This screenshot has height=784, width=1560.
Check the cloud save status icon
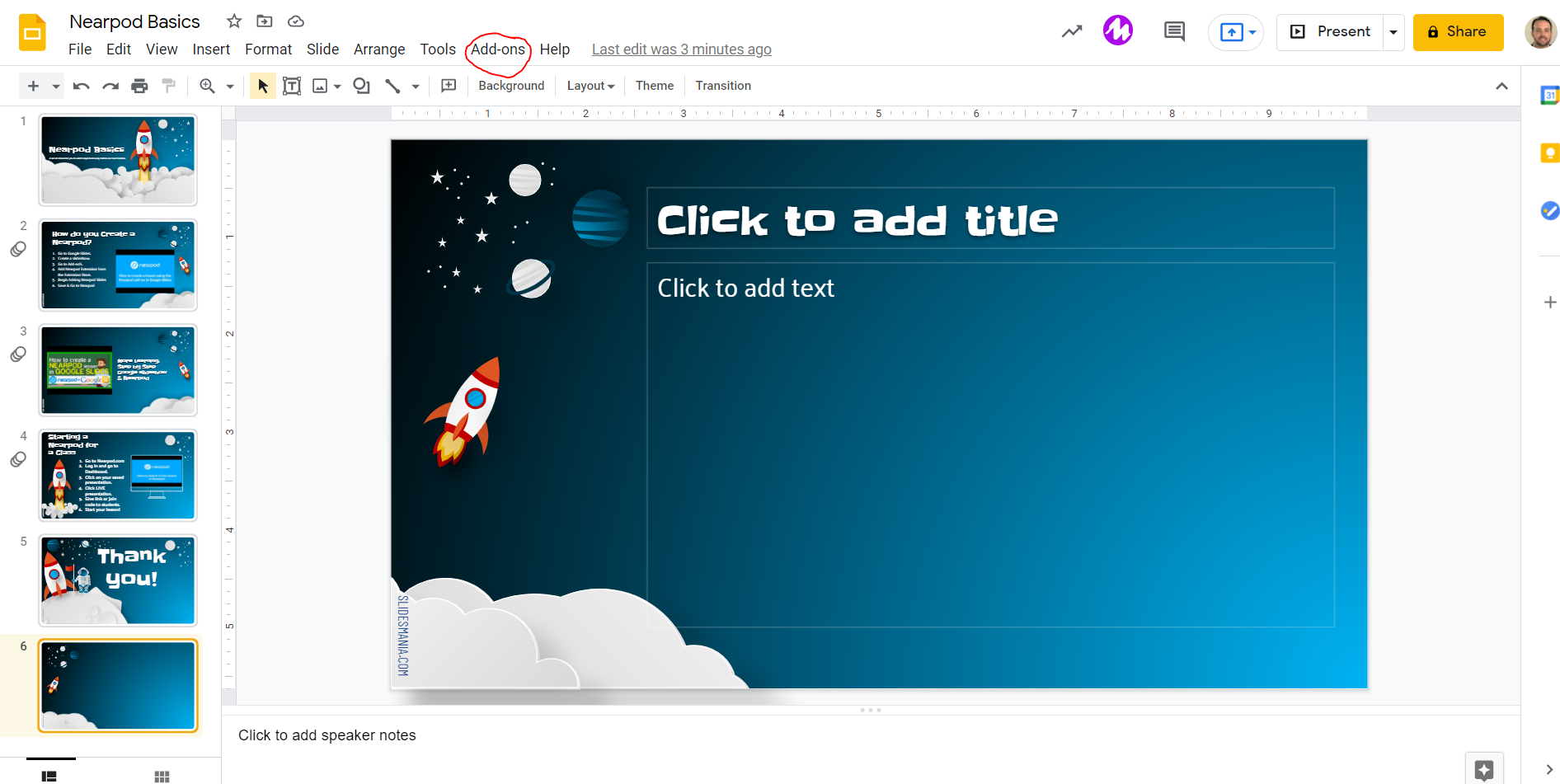click(296, 21)
